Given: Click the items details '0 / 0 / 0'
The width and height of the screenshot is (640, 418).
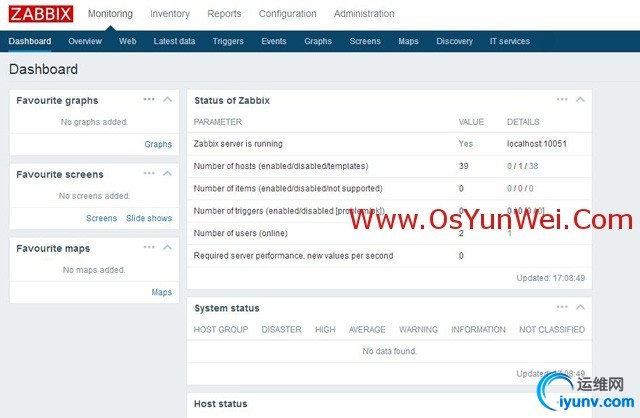Looking at the screenshot, I should (x=520, y=189).
